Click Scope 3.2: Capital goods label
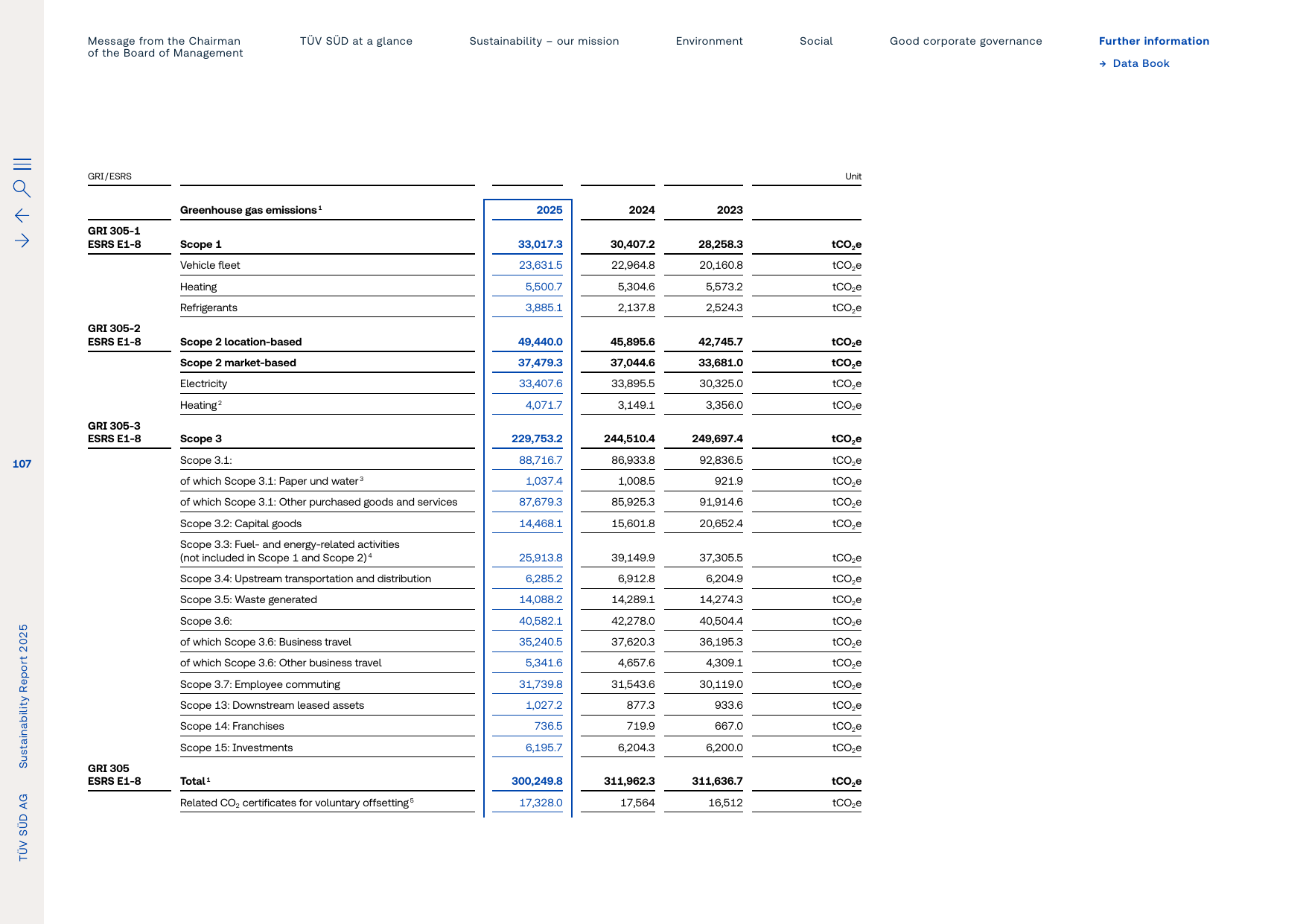This screenshot has width=1306, height=924. click(x=241, y=523)
